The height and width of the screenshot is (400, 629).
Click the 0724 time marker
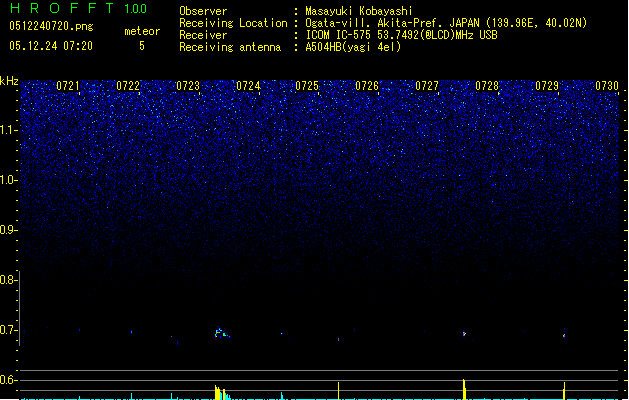tap(248, 86)
